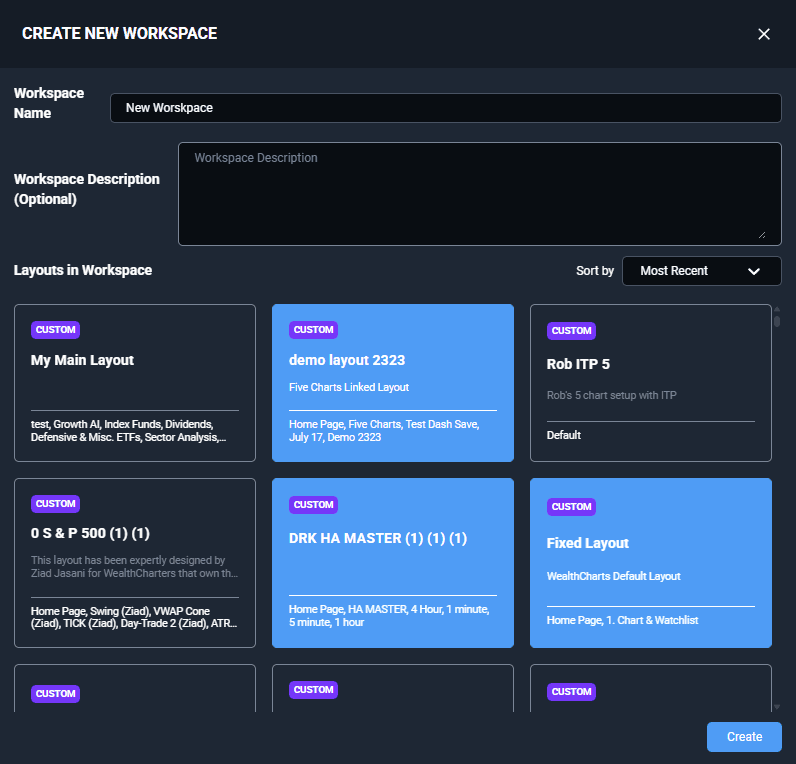Click the CUSTOM badge on My Main Layout
The height and width of the screenshot is (764, 796).
(x=55, y=330)
